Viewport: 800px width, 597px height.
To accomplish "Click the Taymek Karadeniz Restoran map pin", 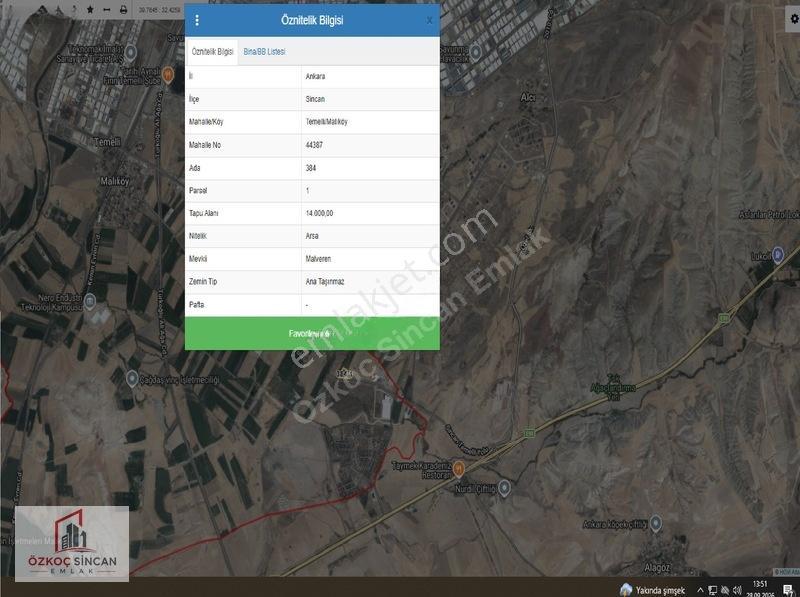I will pos(458,468).
